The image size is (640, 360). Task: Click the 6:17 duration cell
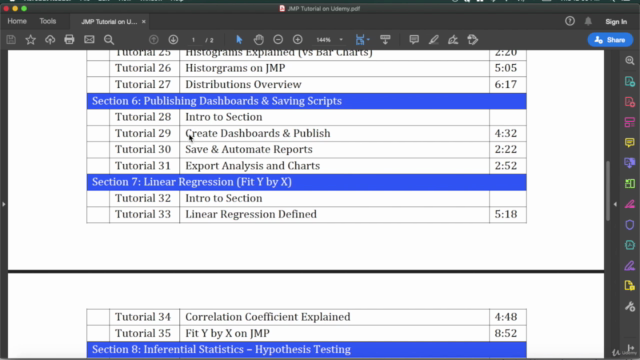[x=508, y=84]
